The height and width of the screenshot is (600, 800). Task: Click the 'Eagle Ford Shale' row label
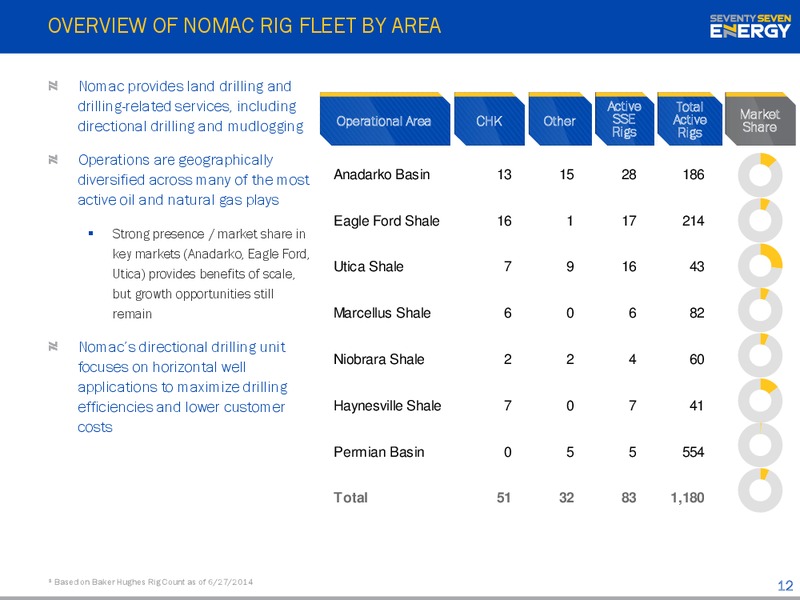[386, 221]
